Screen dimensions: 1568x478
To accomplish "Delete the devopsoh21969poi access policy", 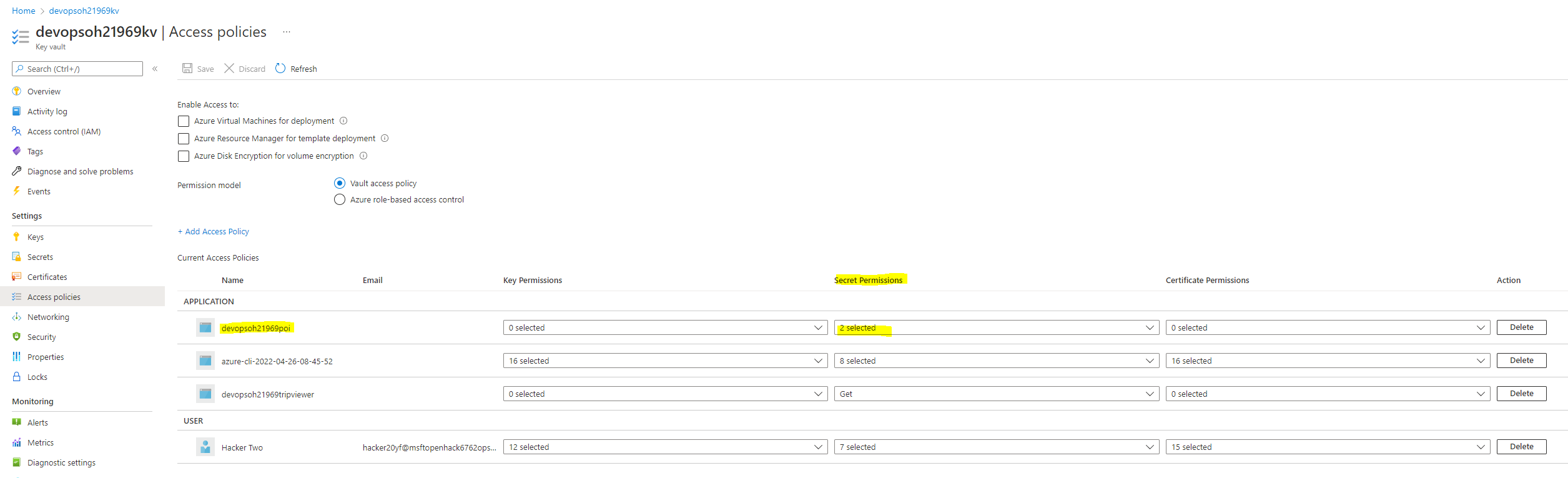I will (1521, 327).
